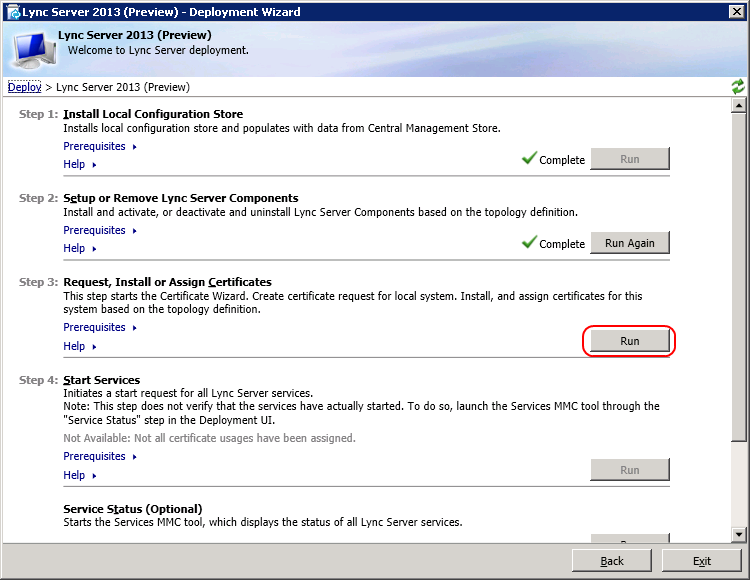Click the Step 2 green checkmark
Screen dimensions: 750x580
point(529,242)
